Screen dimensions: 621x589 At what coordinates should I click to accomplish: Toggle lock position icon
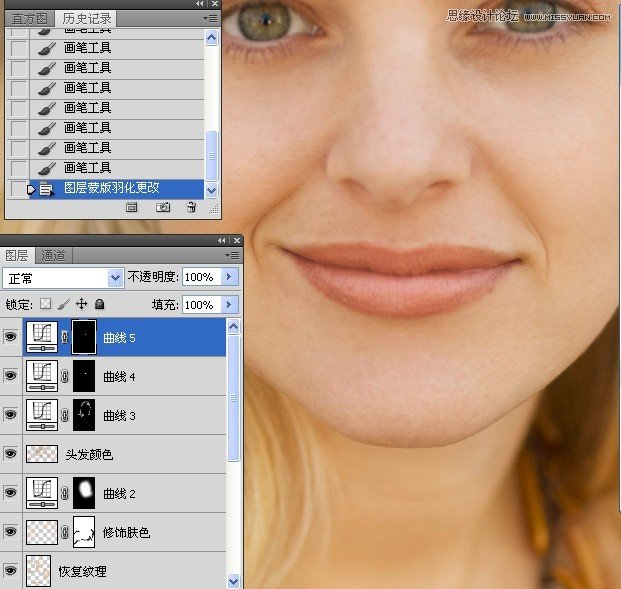pos(82,304)
